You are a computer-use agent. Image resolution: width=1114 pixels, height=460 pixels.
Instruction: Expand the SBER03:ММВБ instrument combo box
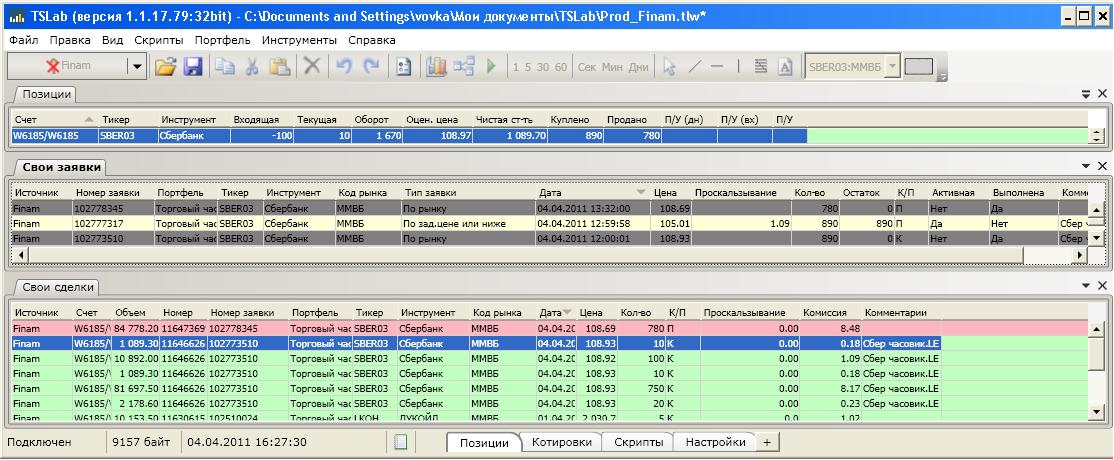892,66
